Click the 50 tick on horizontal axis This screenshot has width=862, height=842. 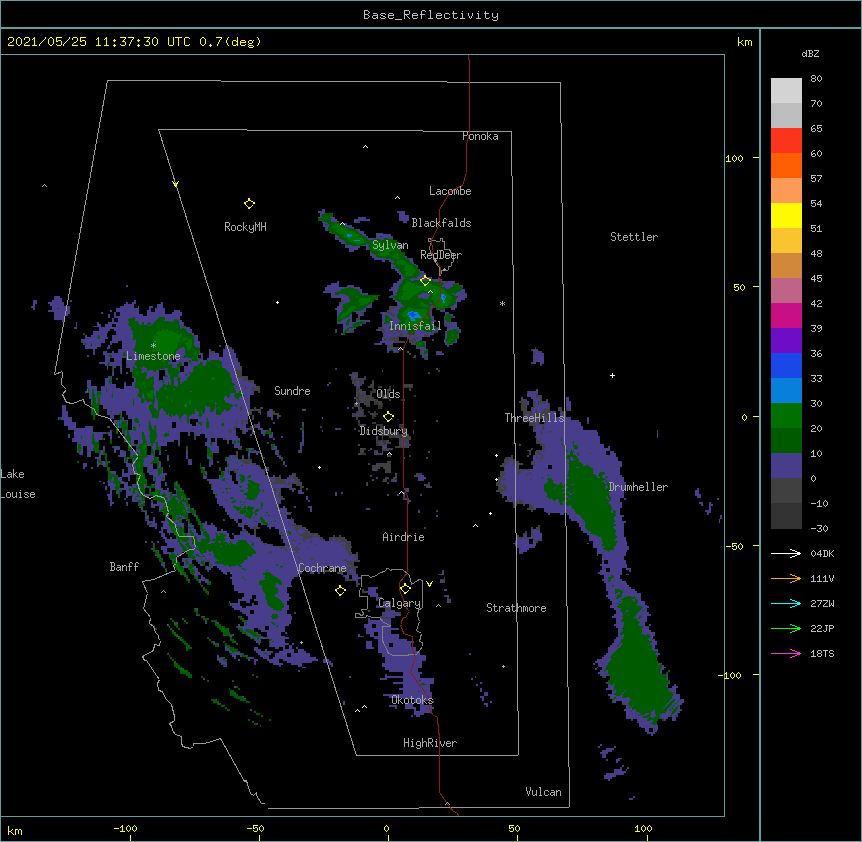pos(514,828)
